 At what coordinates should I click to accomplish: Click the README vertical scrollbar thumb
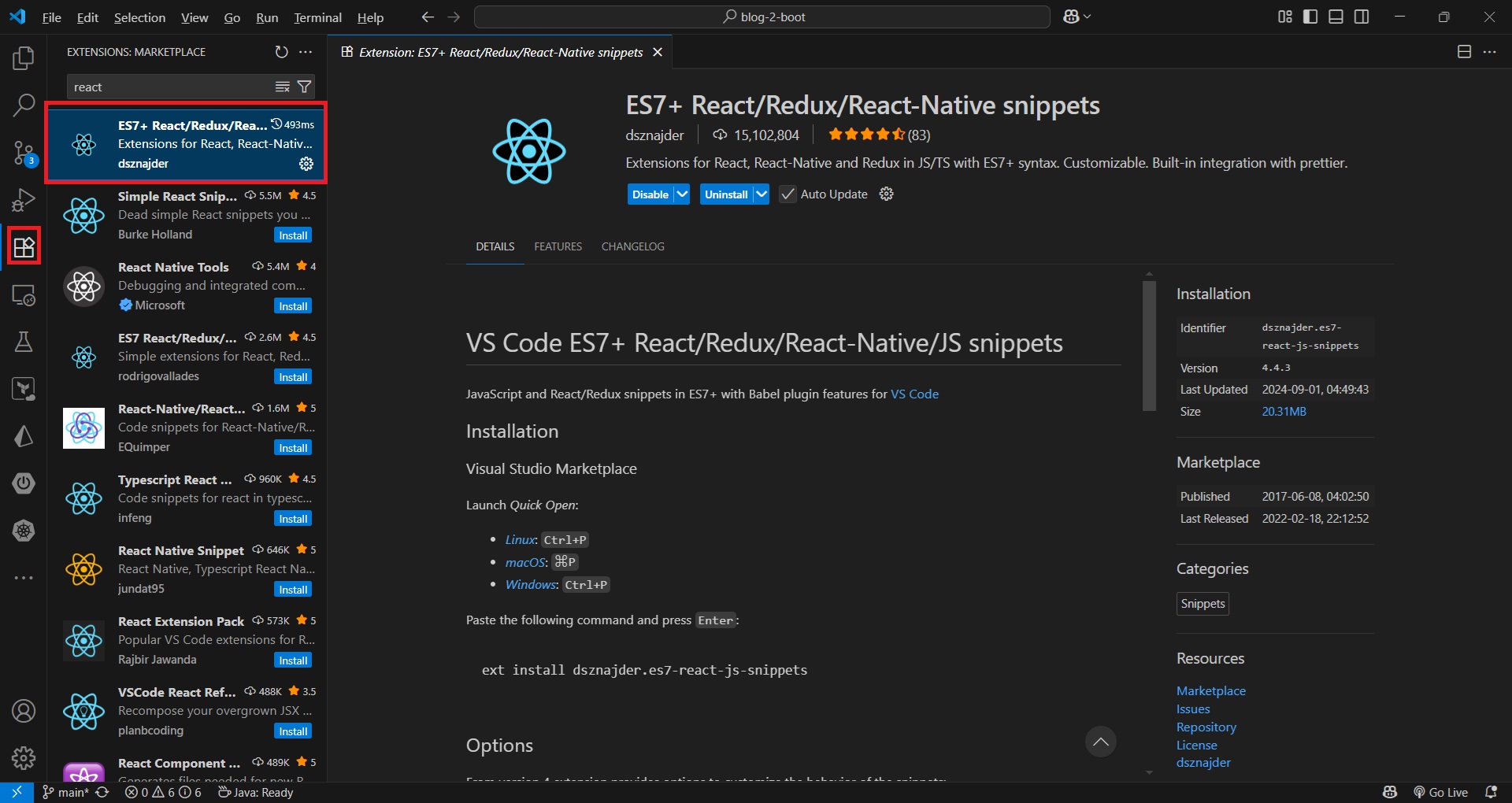pos(1149,346)
